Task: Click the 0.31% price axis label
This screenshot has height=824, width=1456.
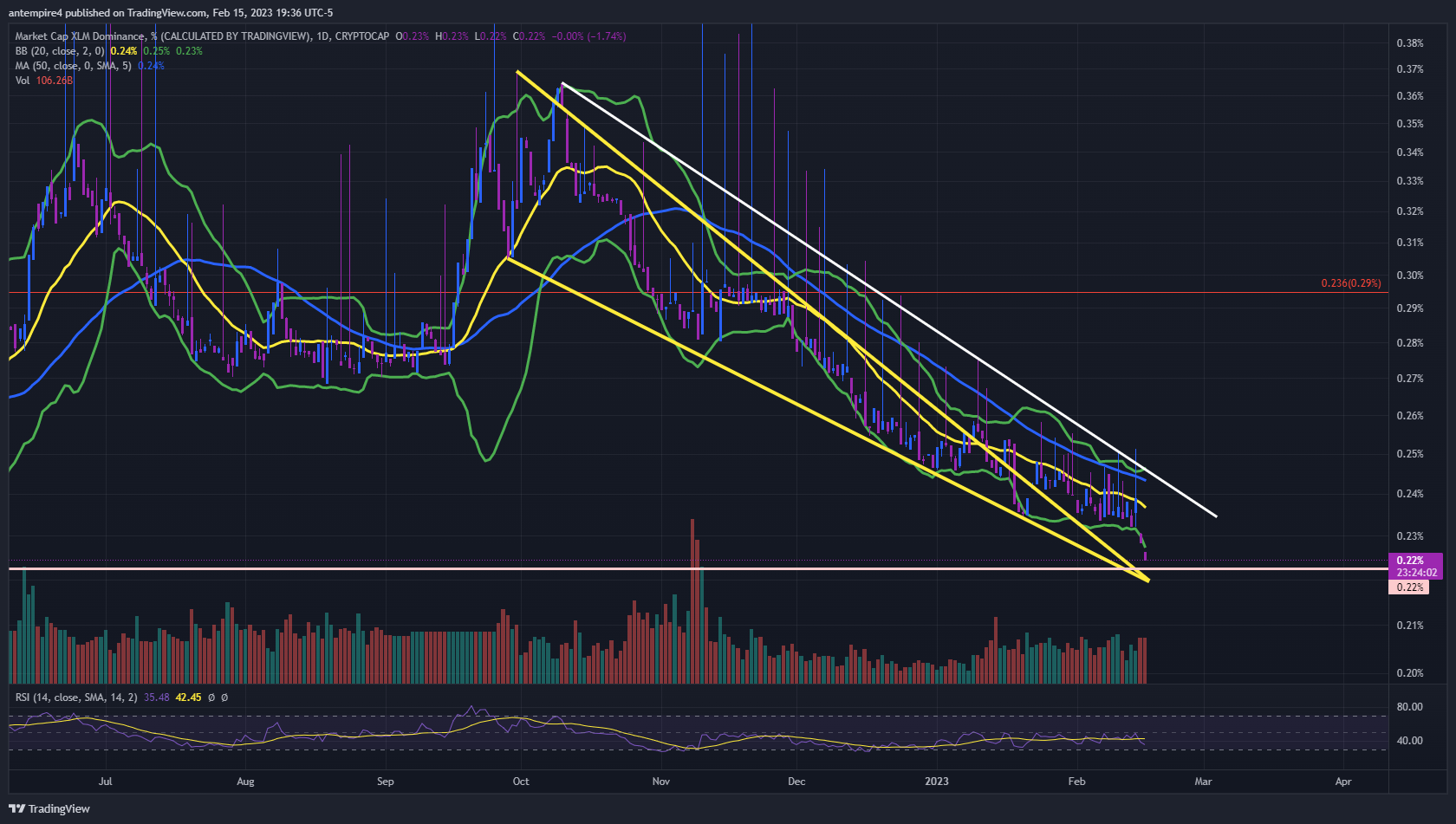Action: click(1410, 243)
